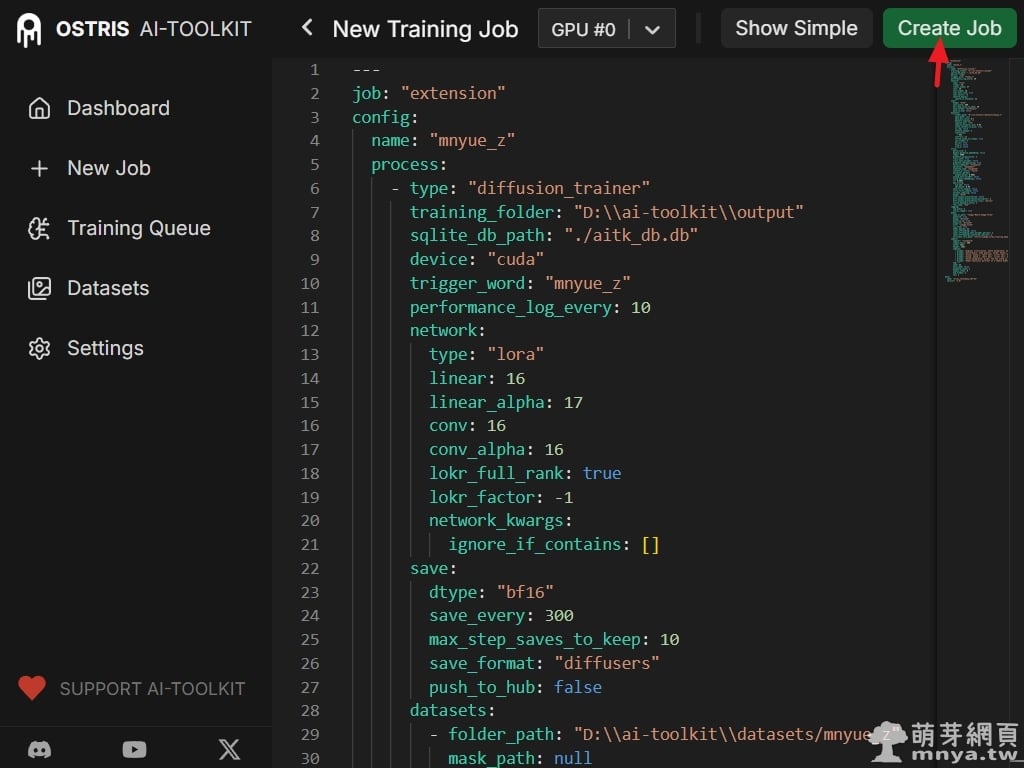Navigate to the Datasets menu item
This screenshot has width=1024, height=768.
tap(108, 288)
